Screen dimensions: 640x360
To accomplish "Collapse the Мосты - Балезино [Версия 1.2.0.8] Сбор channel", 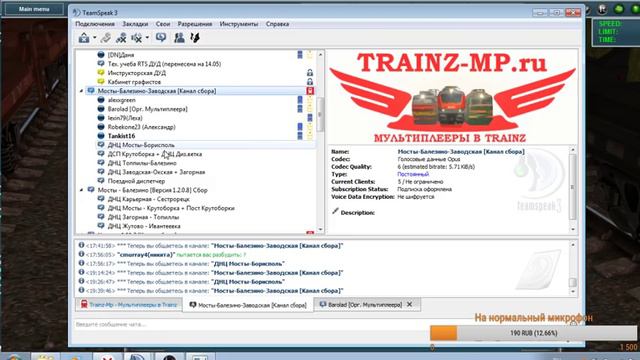I will tap(81, 190).
